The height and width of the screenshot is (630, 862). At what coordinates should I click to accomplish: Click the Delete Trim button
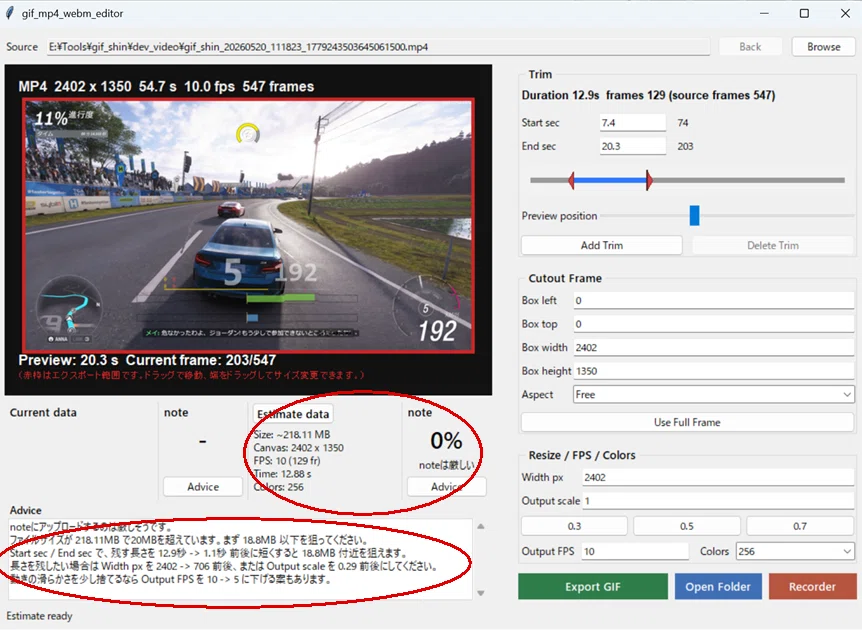coord(772,245)
